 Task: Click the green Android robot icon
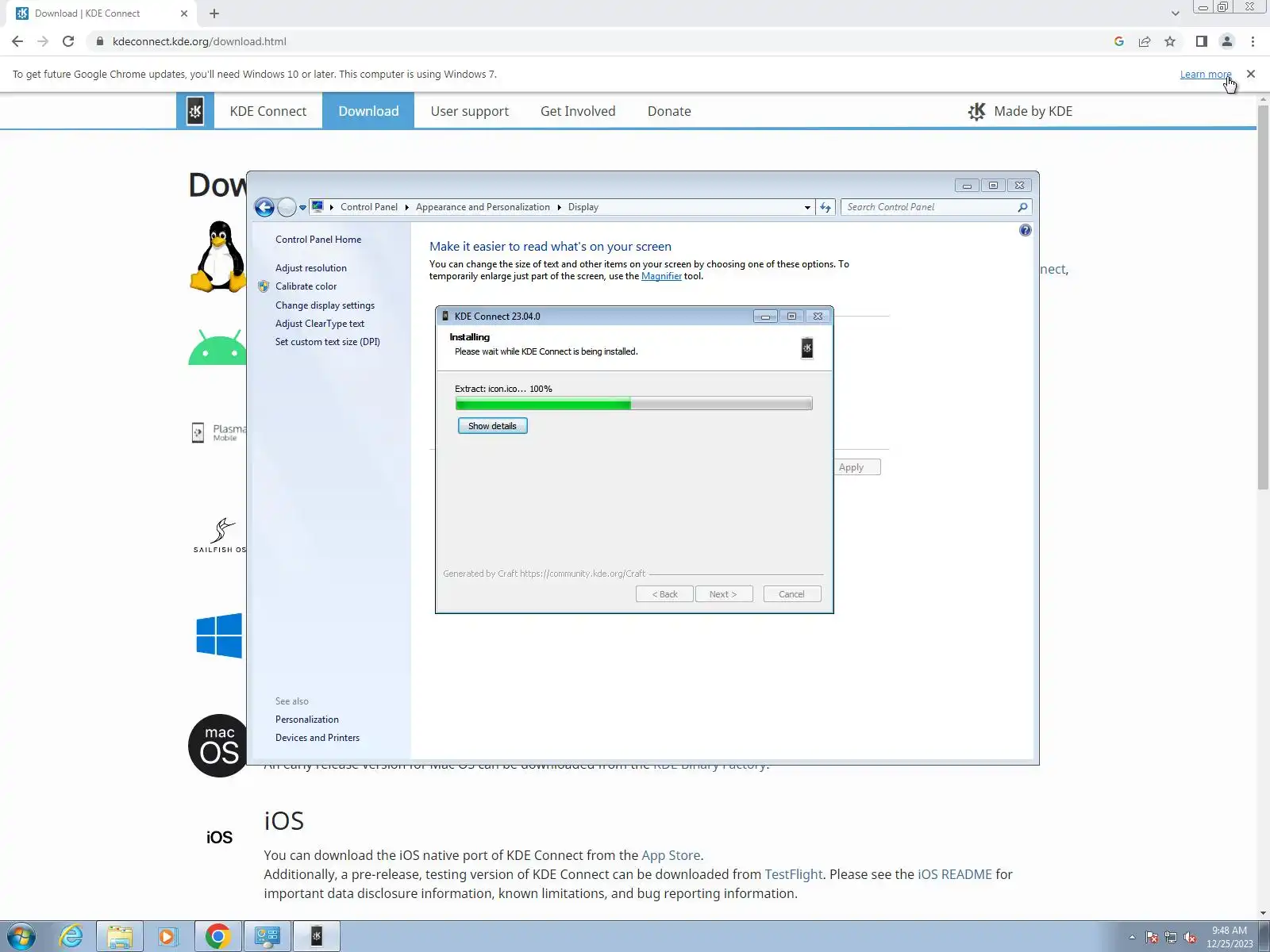217,347
